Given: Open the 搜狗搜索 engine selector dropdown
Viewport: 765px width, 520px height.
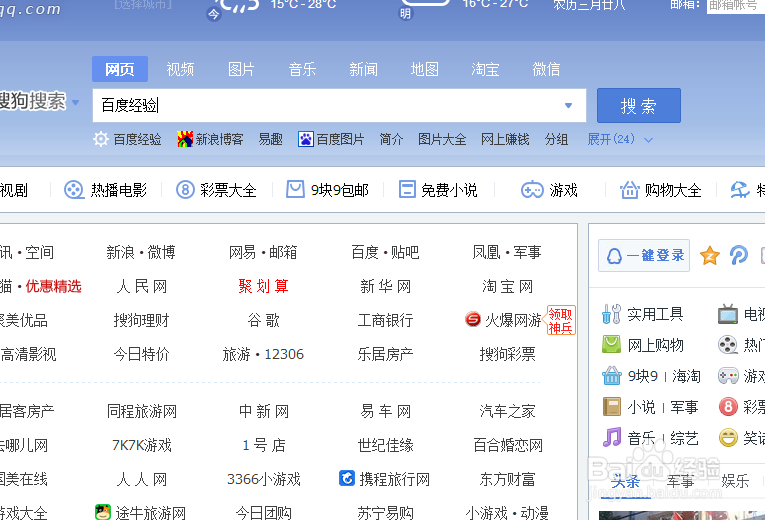Looking at the screenshot, I should pyautogui.click(x=76, y=102).
